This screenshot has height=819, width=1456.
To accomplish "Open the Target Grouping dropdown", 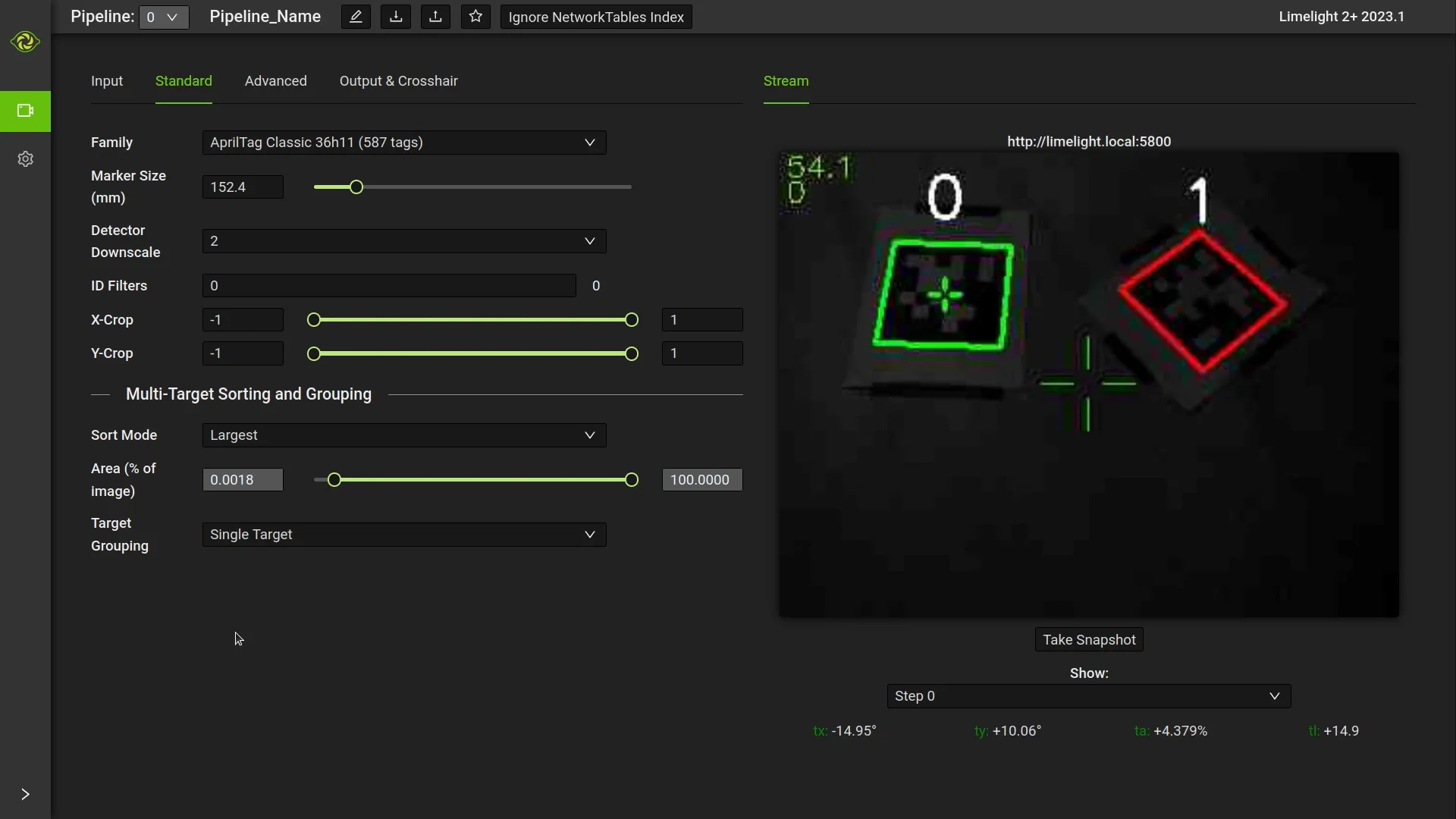I will point(403,535).
